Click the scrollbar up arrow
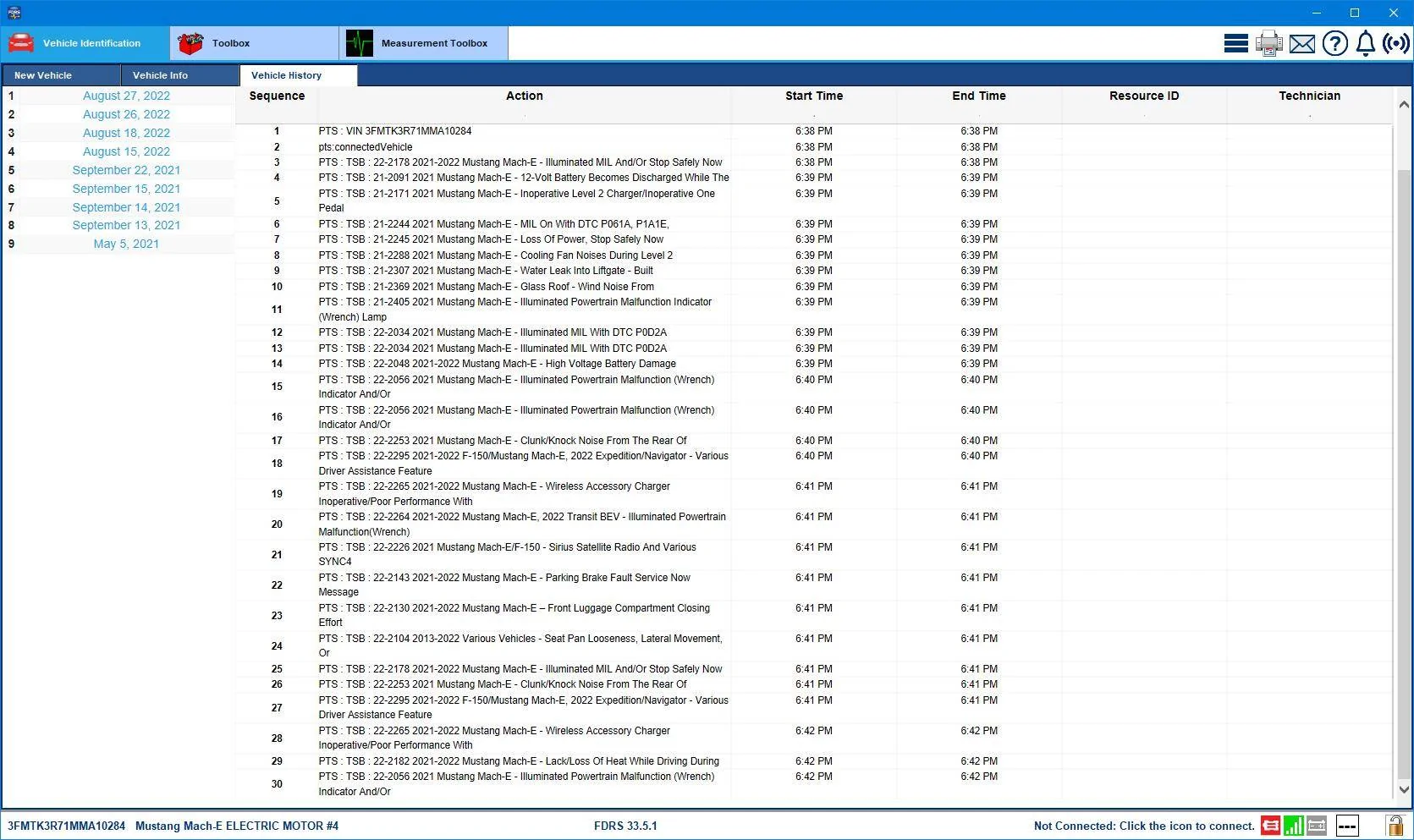 1404,105
